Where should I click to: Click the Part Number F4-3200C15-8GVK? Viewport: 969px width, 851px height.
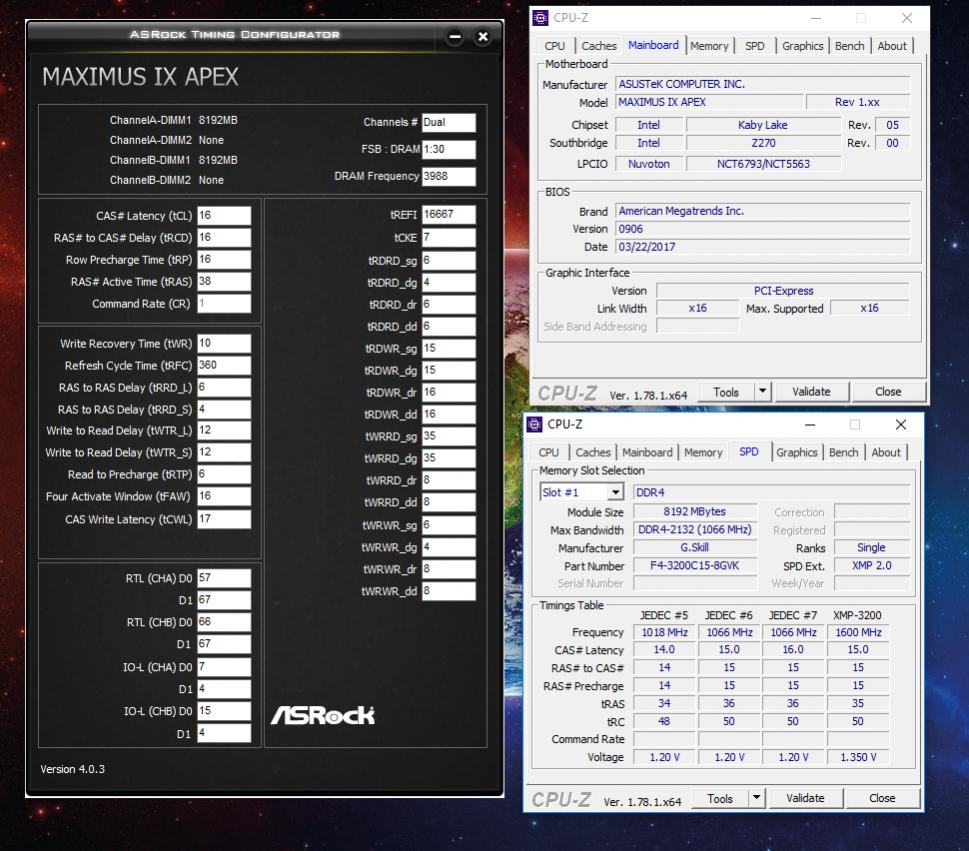(x=695, y=565)
